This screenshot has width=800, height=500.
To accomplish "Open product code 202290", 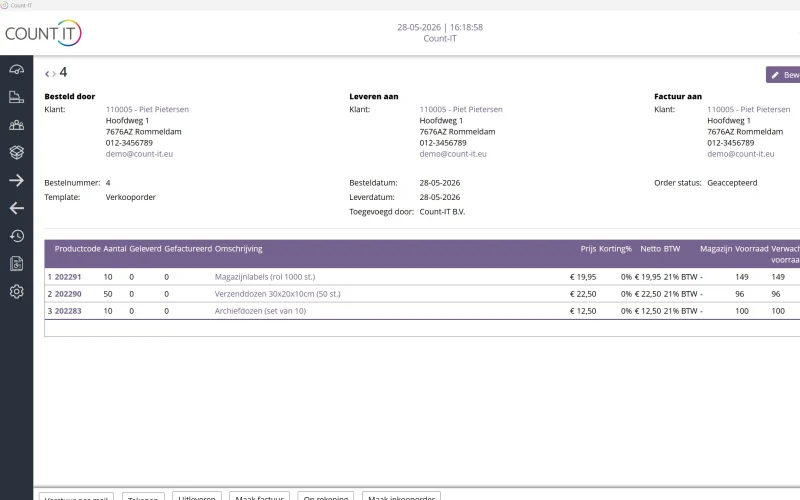I will 68,294.
